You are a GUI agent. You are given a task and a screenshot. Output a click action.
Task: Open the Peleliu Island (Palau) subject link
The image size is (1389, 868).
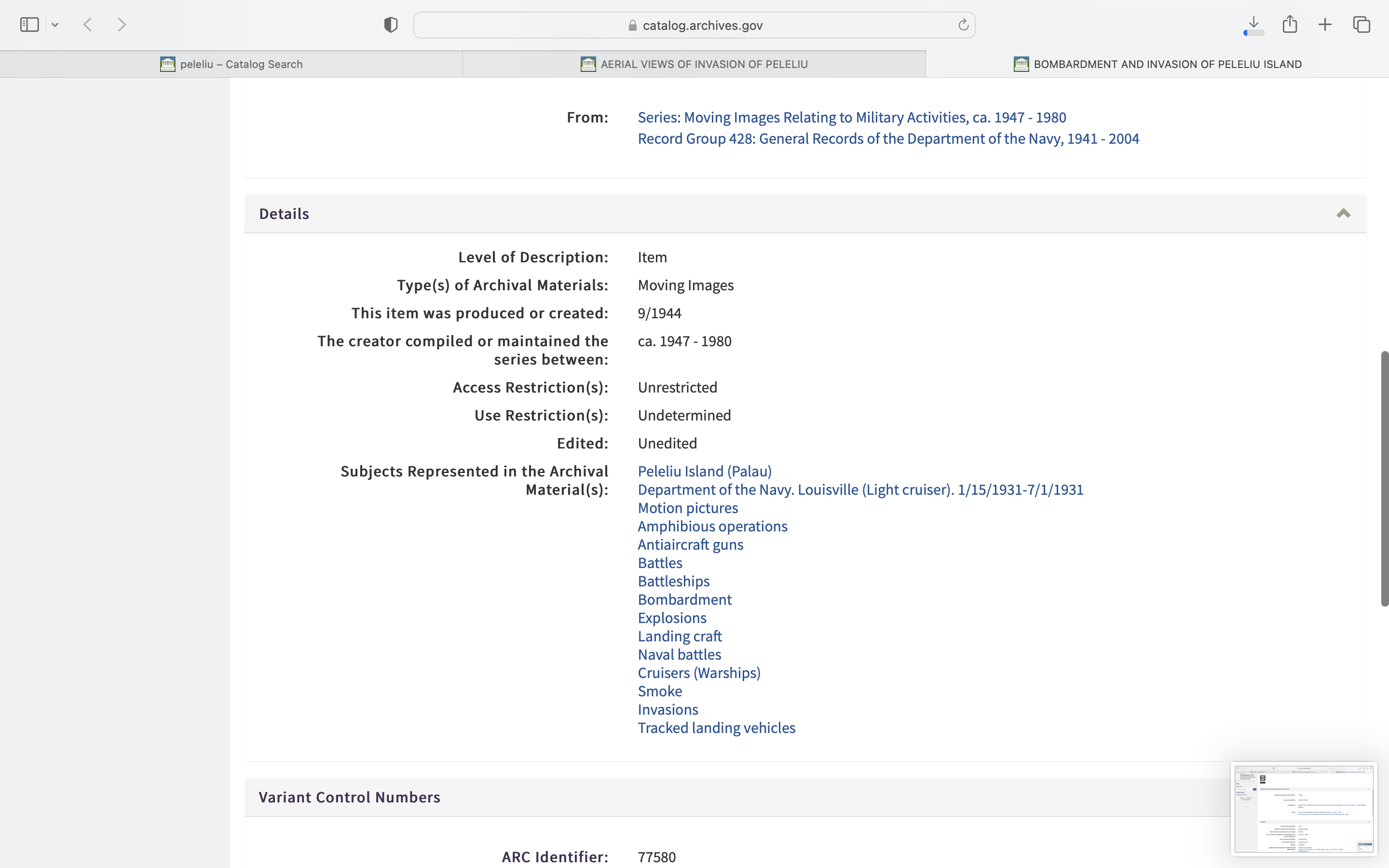(x=704, y=471)
